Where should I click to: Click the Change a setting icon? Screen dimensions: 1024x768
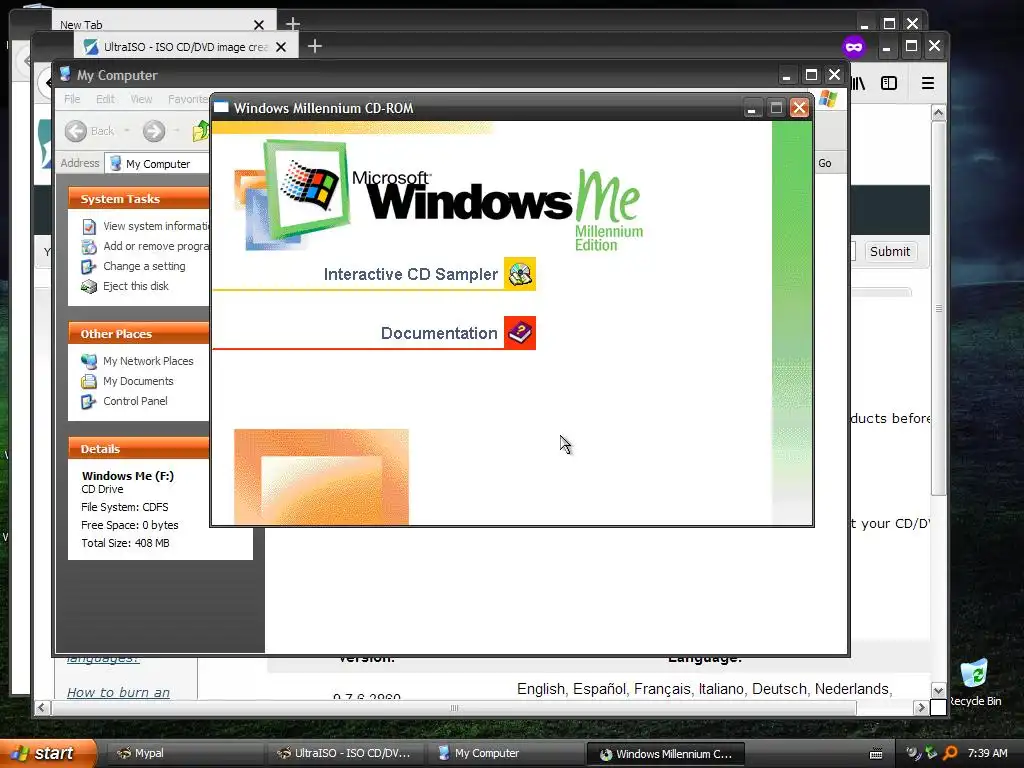coord(89,266)
